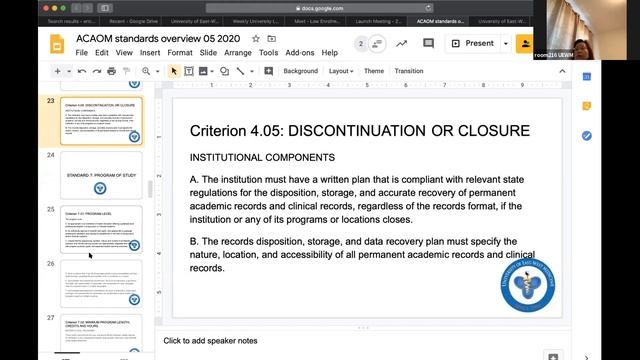640x360 pixels.
Task: Click the paint format icon
Action: coord(127,71)
